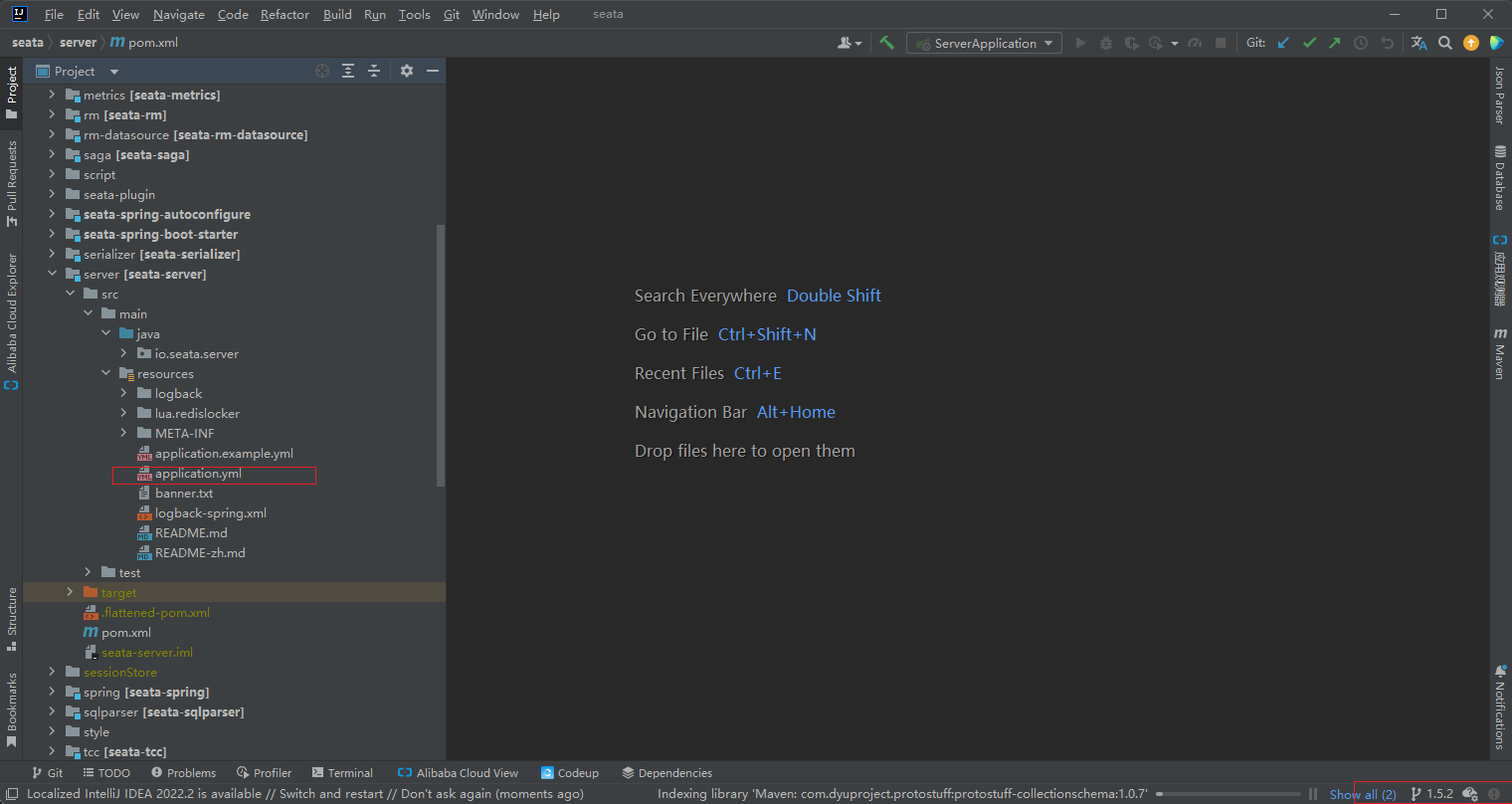
Task: Run ServerApplication with the green play icon
Action: [x=1081, y=43]
